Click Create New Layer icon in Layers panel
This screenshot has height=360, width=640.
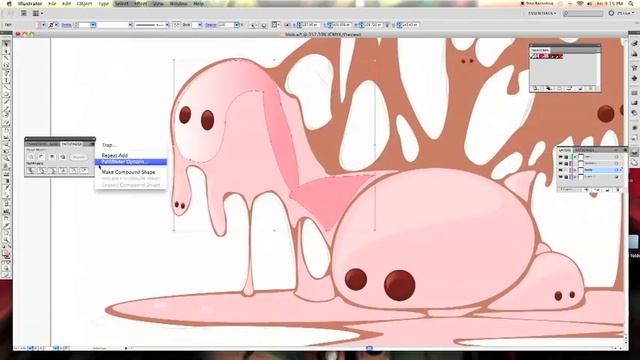coord(607,190)
